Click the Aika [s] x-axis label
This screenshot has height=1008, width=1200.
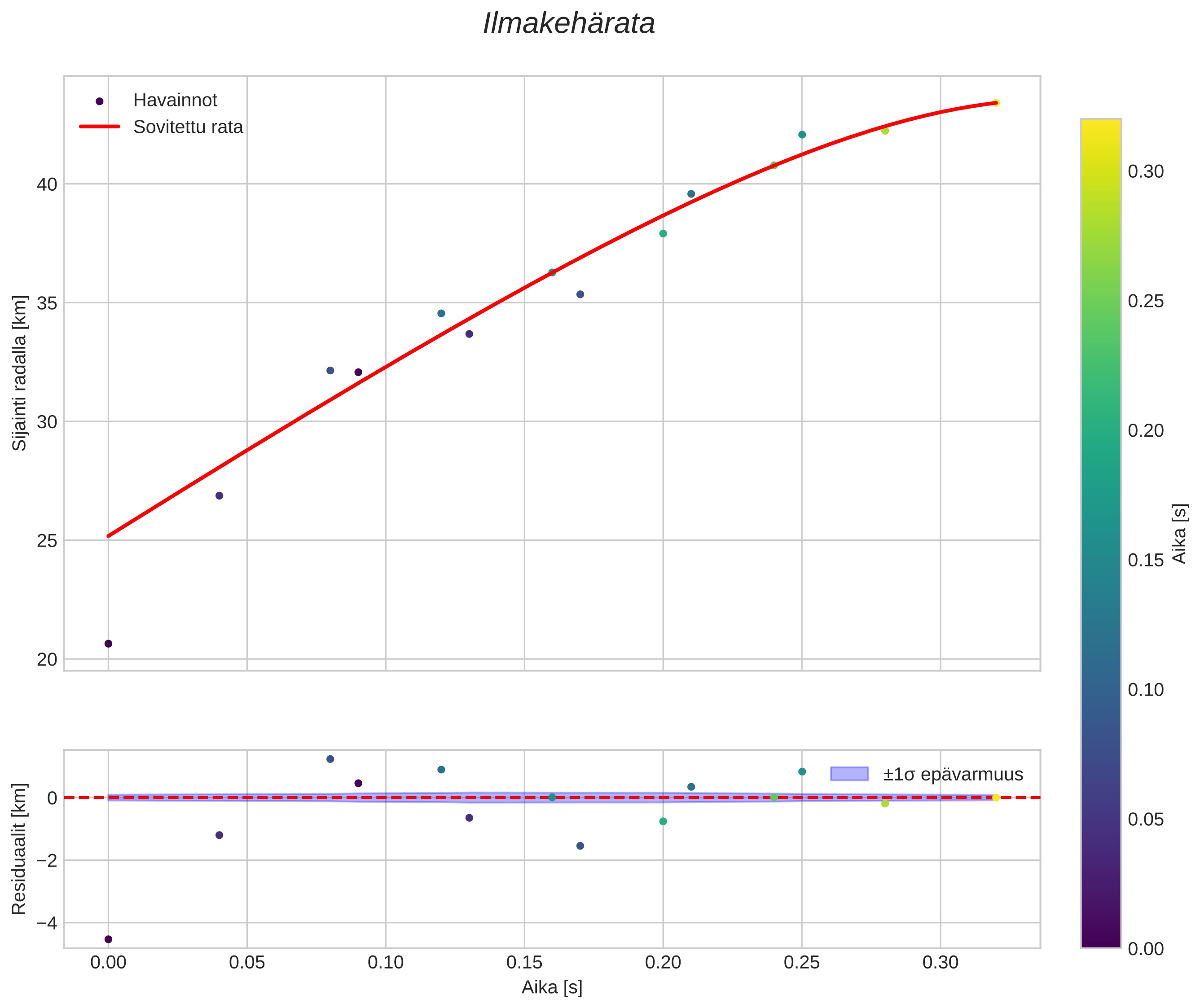tap(552, 987)
